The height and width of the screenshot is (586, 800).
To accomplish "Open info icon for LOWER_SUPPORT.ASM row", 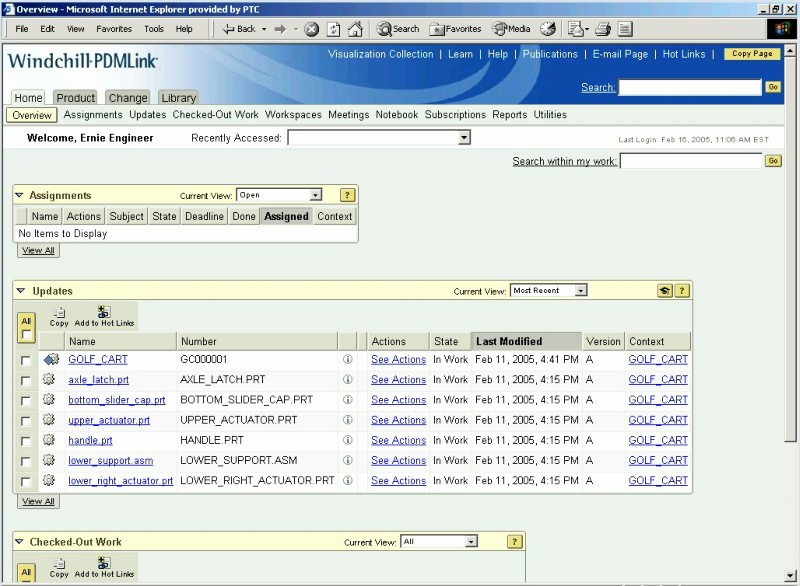I will point(347,460).
